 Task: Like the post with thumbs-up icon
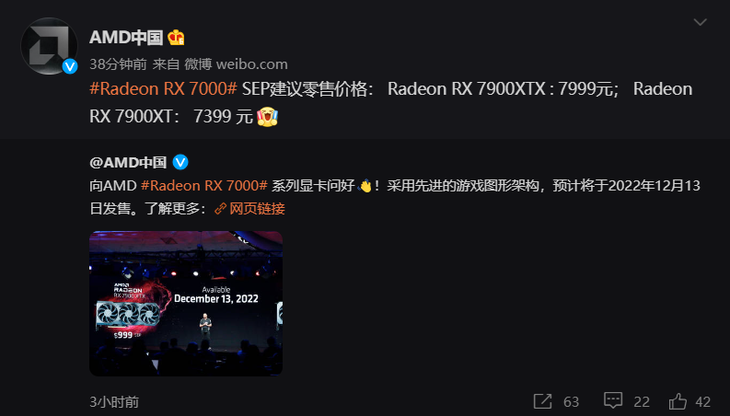pyautogui.click(x=677, y=401)
